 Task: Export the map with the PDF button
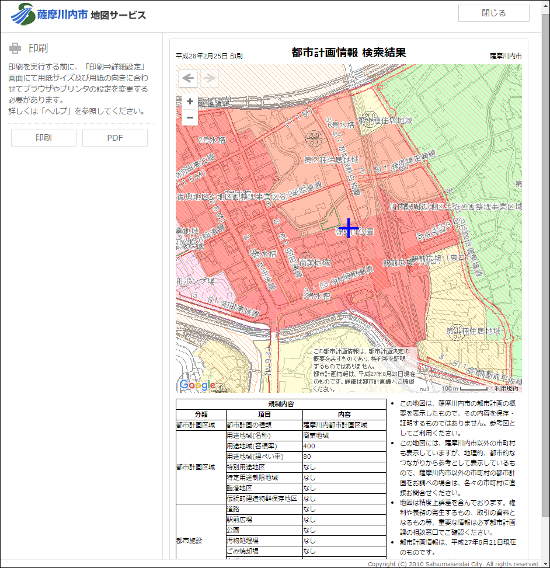[115, 138]
